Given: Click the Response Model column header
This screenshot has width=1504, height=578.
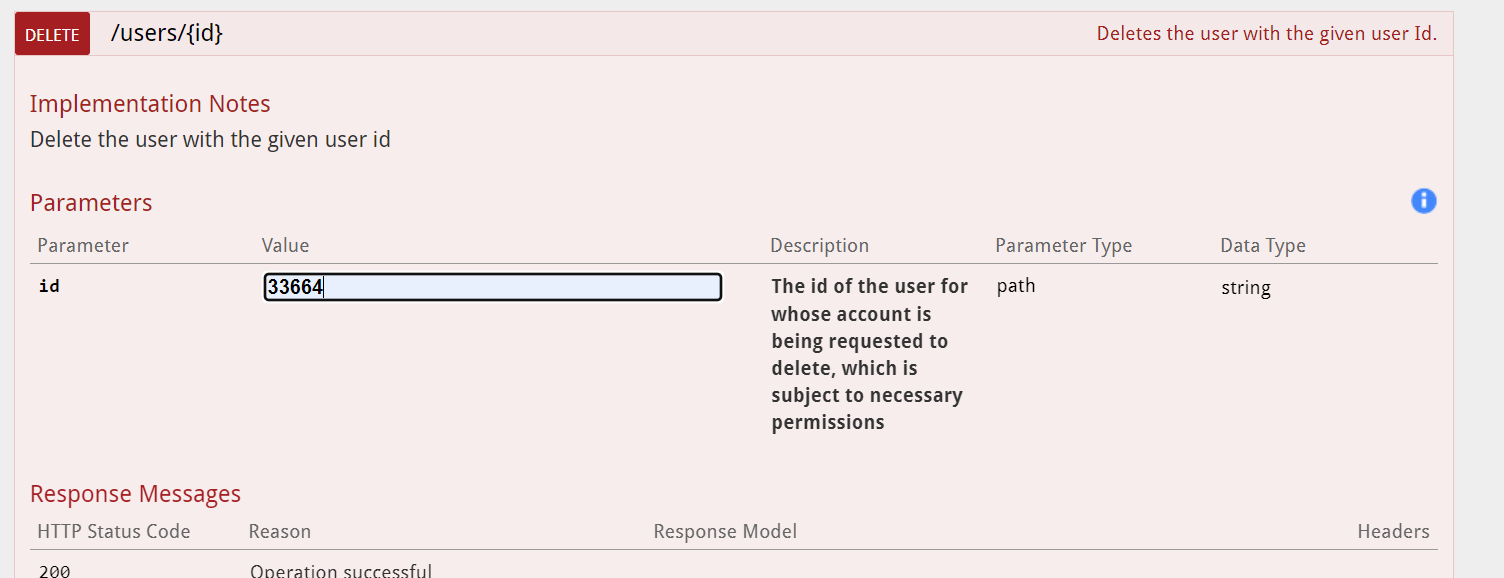Looking at the screenshot, I should (x=725, y=532).
